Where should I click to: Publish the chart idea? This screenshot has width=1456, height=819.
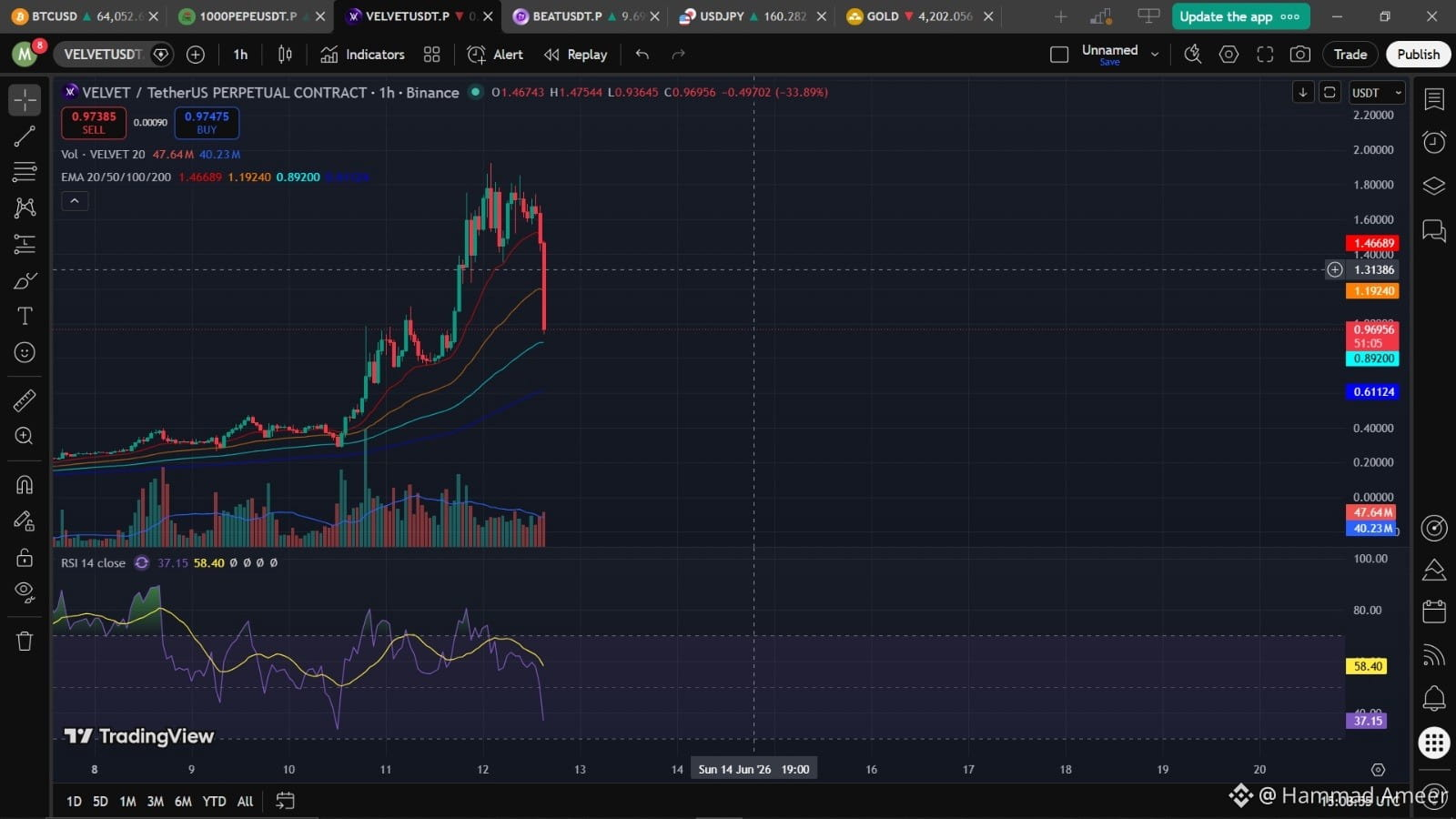tap(1418, 55)
